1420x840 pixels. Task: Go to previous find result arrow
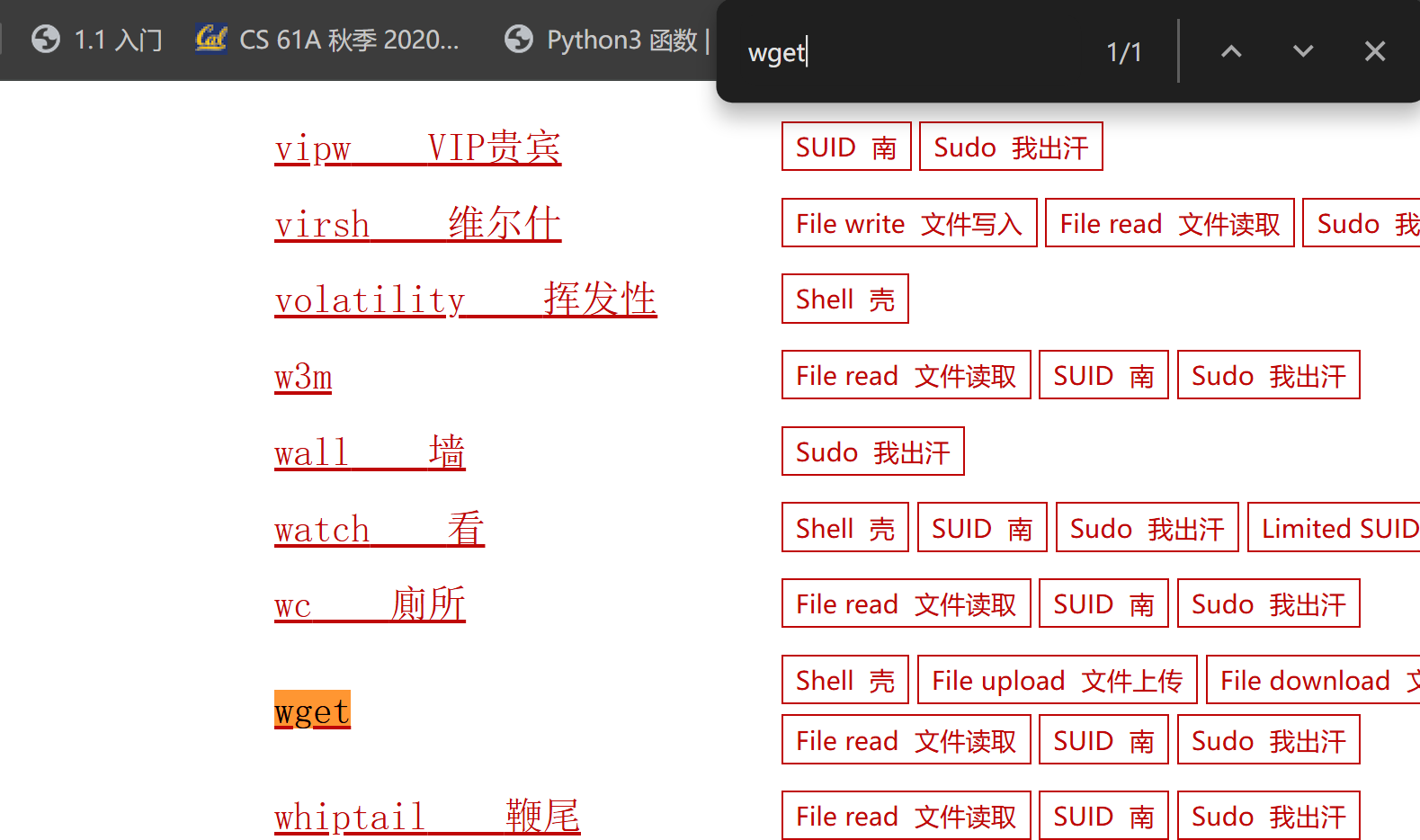point(1230,51)
